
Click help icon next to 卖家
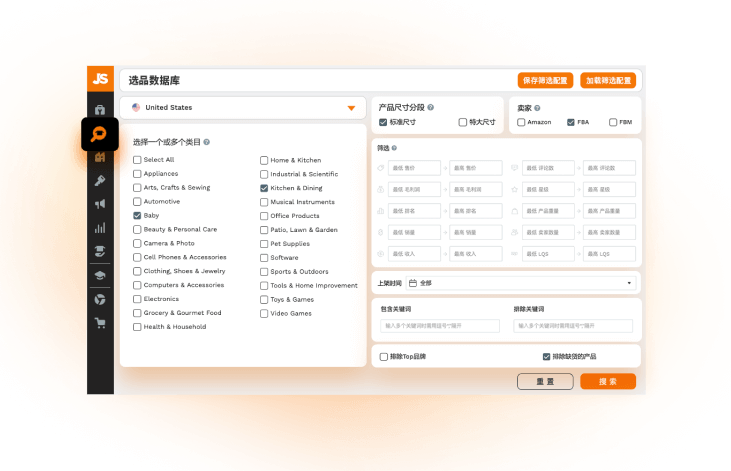537,108
